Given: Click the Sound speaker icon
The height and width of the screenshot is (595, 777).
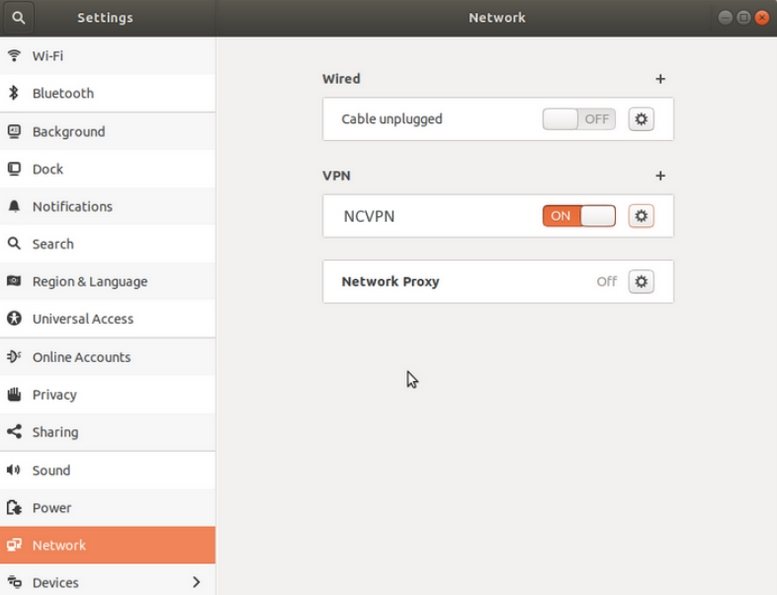Looking at the screenshot, I should pyautogui.click(x=14, y=470).
